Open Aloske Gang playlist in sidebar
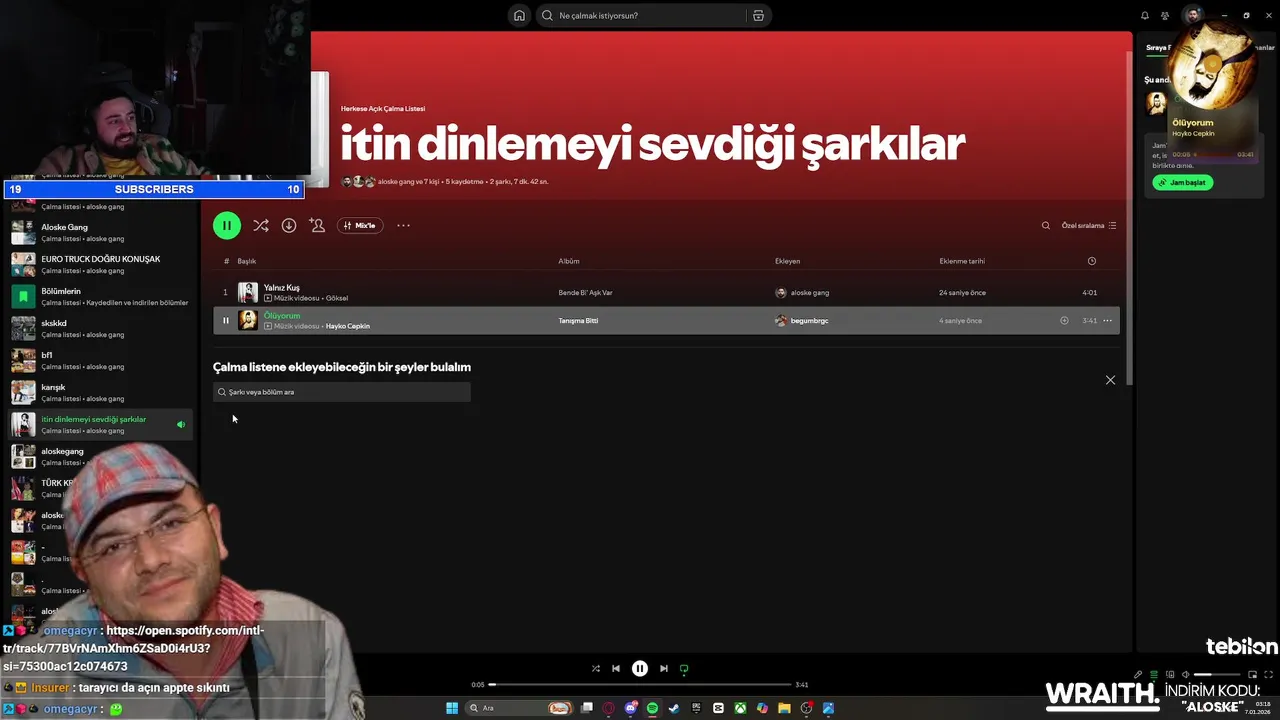Screen dimensions: 1280x720 [x=101, y=232]
